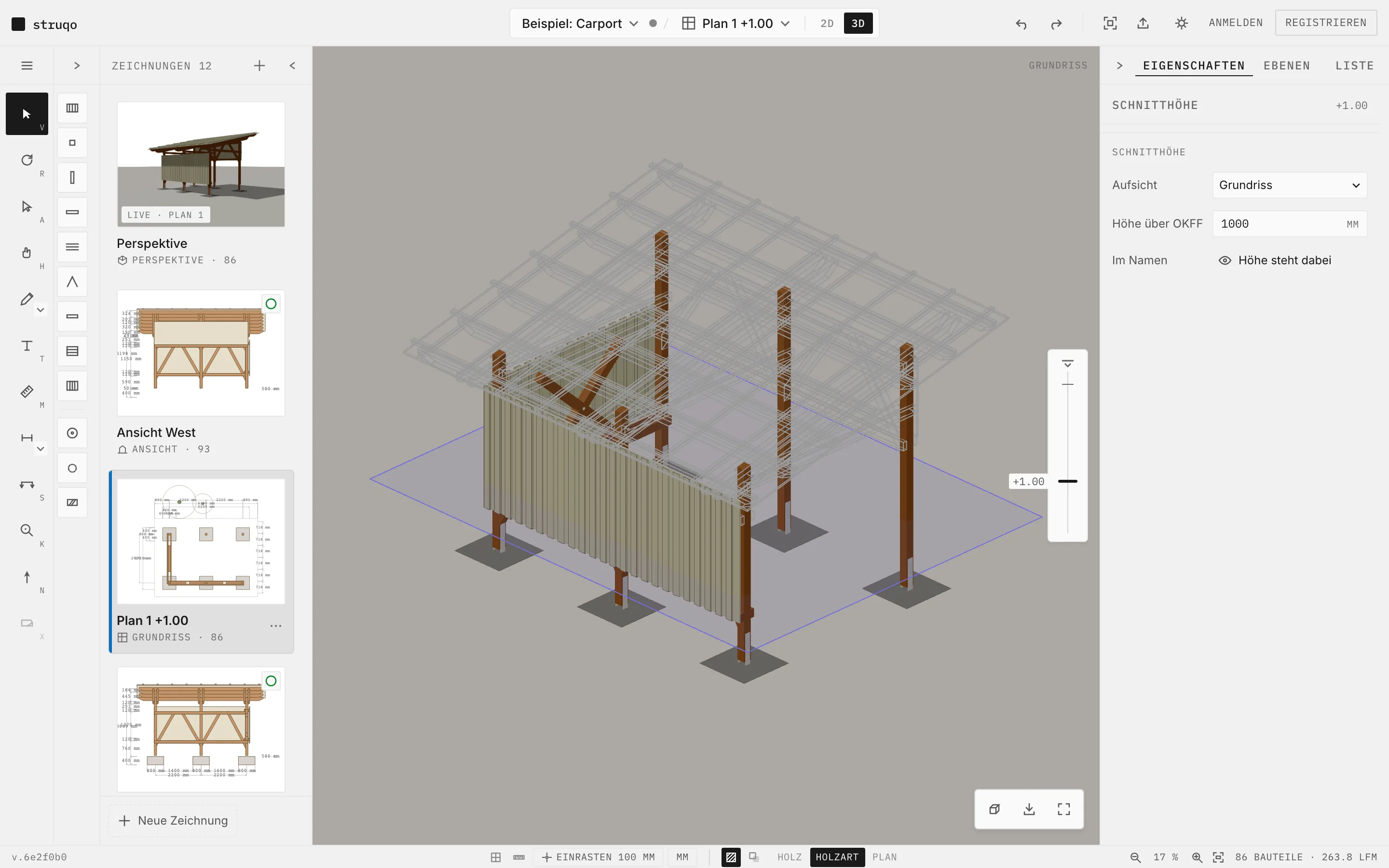Click the Neue Zeichnung button

[173, 820]
